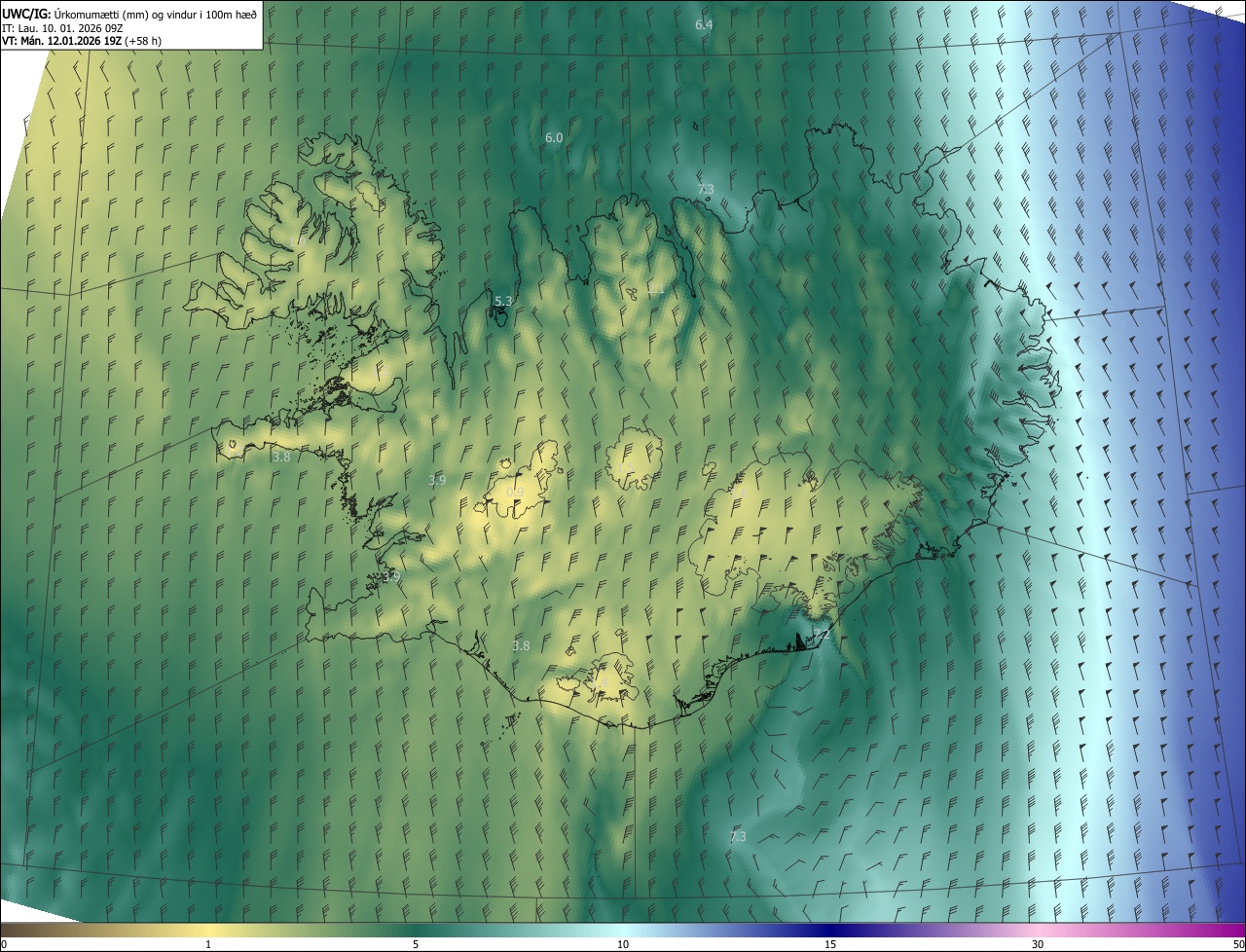This screenshot has height=952, width=1246.
Task: Click the '15' tick label on the color scale
Action: [x=830, y=944]
